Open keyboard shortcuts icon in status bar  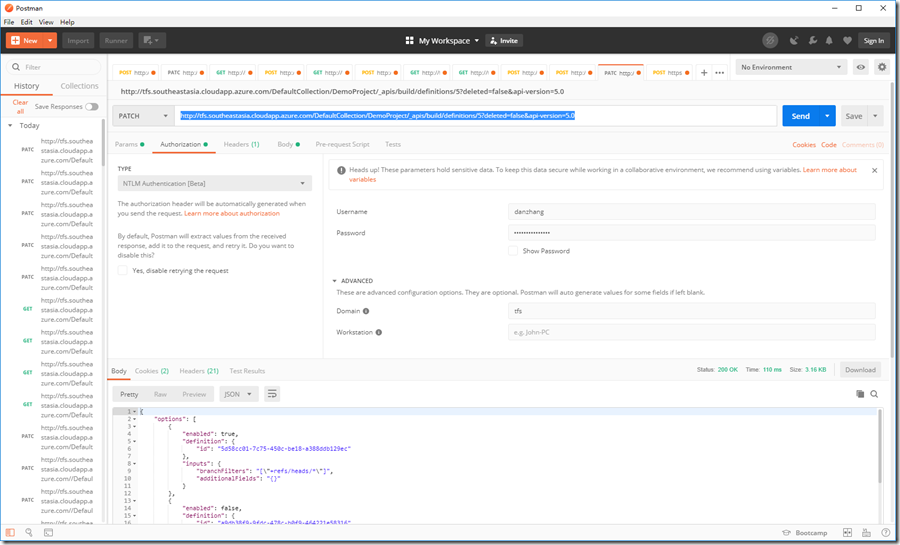pos(866,533)
